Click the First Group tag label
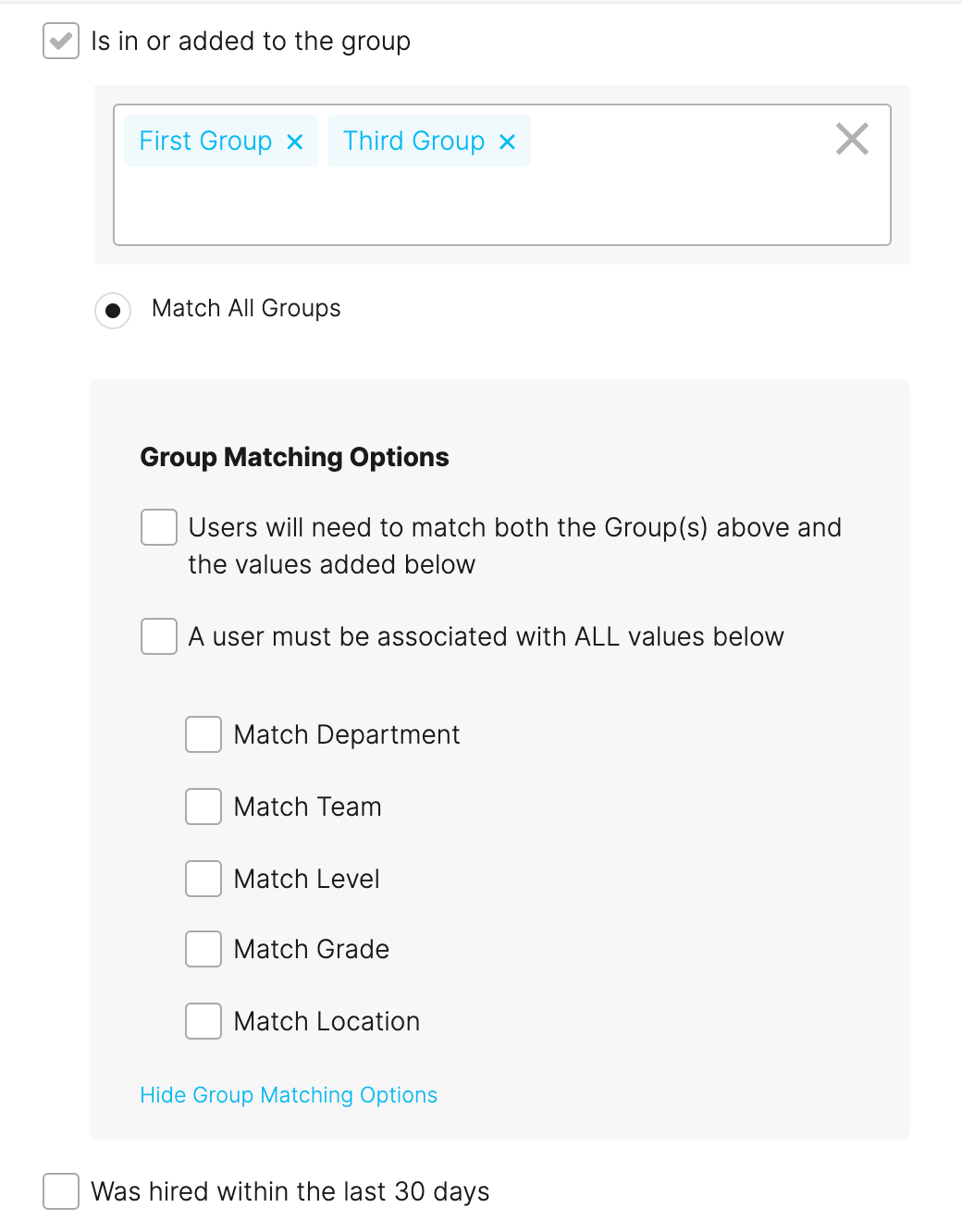Viewport: 962px width, 1232px height. coord(205,141)
